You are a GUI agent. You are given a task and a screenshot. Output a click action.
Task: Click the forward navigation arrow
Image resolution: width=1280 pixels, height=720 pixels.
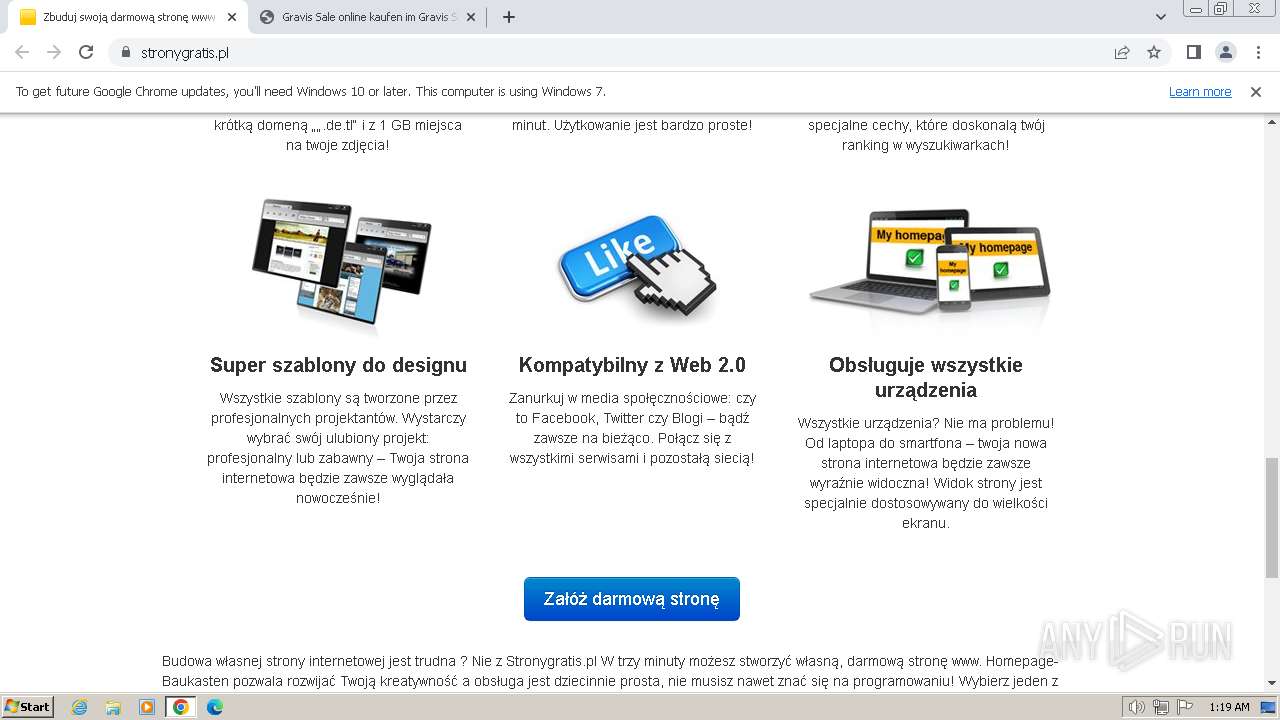point(54,52)
